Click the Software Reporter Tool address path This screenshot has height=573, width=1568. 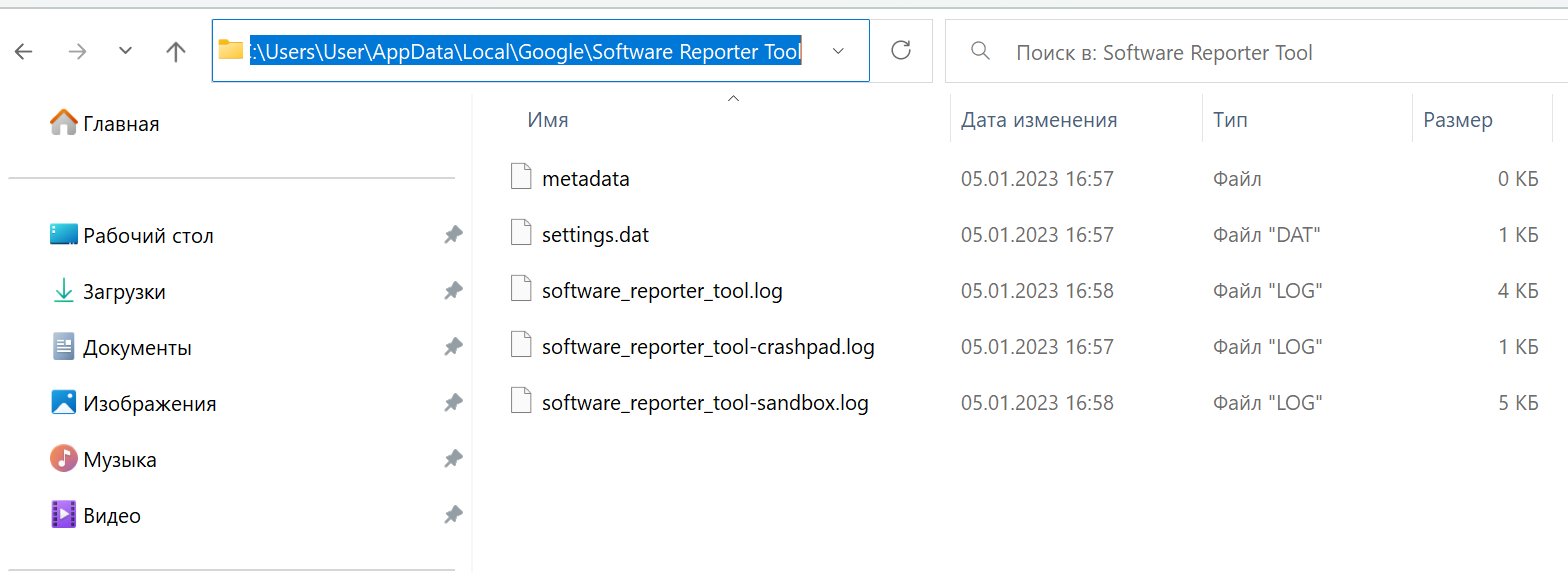[x=526, y=51]
